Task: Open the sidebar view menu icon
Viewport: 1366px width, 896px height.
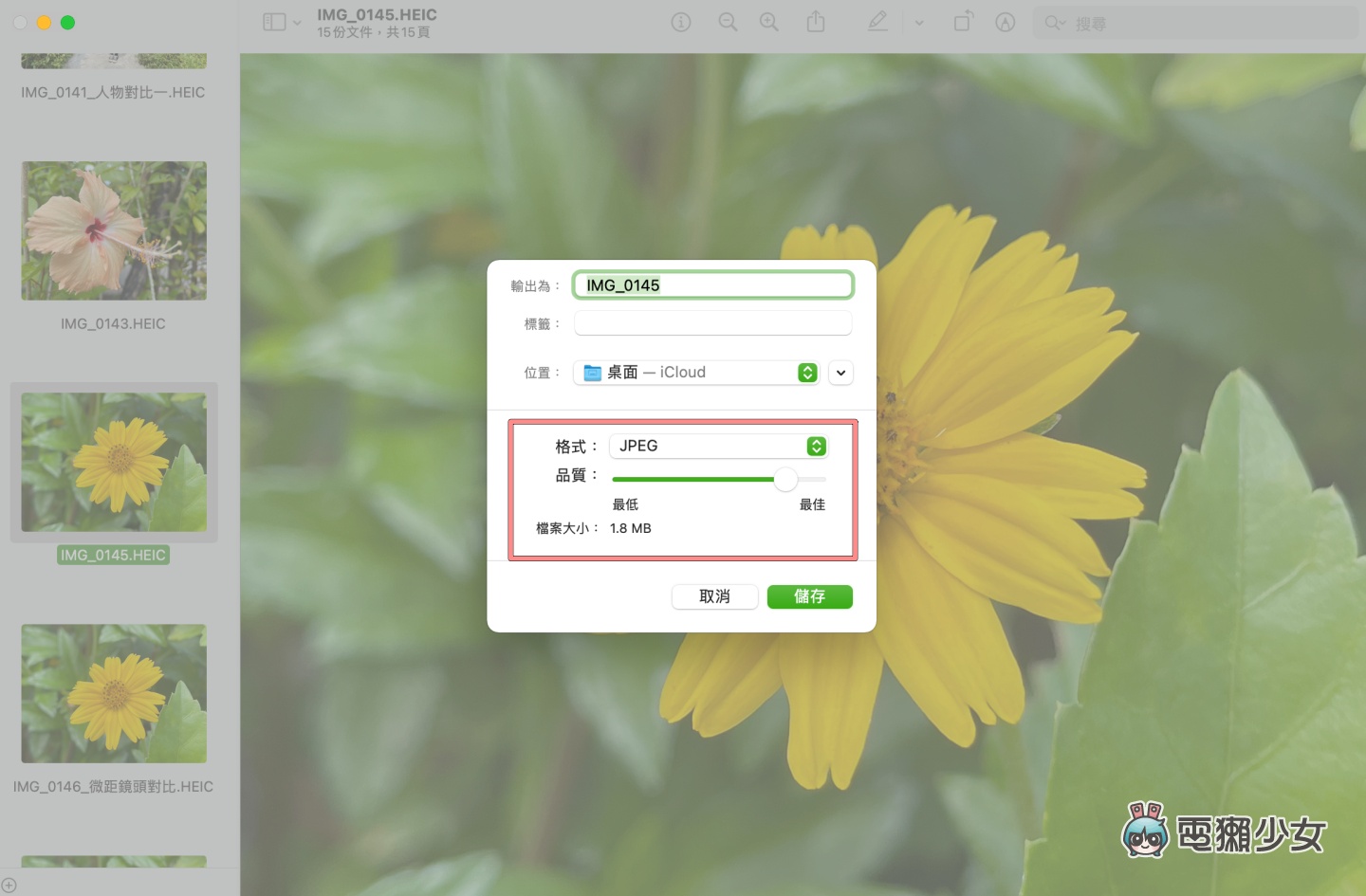Action: (x=274, y=22)
